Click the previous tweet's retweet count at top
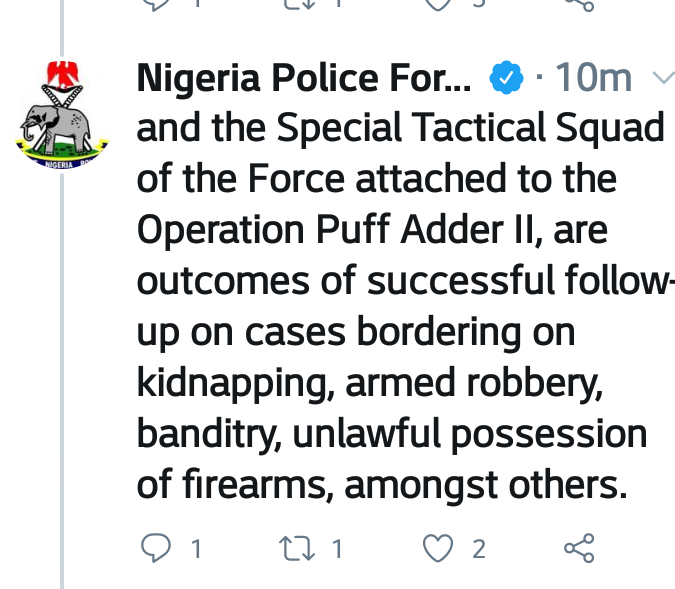675x589 pixels. click(338, 3)
